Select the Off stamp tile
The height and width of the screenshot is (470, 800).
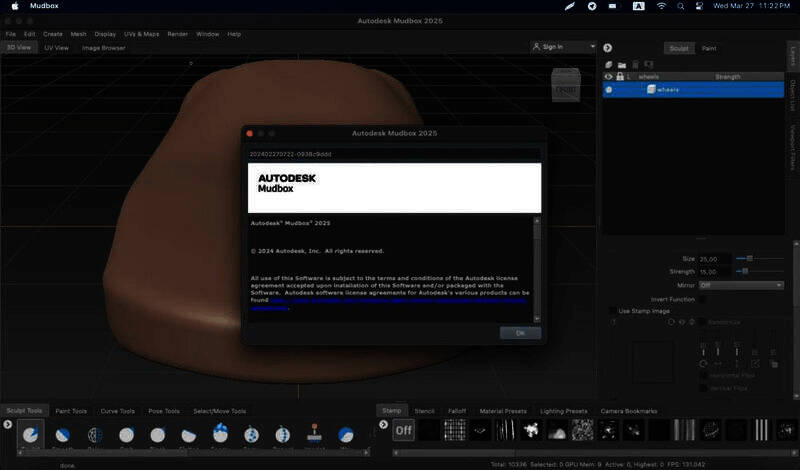click(x=404, y=430)
